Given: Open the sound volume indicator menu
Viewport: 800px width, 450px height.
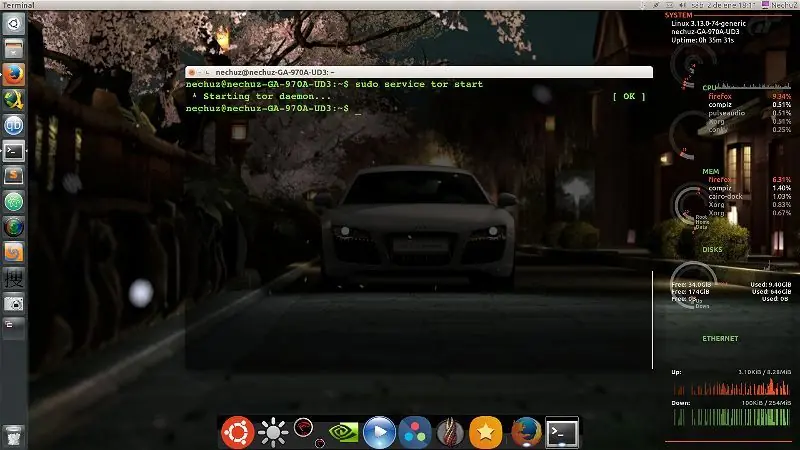Looking at the screenshot, I should (682, 5).
